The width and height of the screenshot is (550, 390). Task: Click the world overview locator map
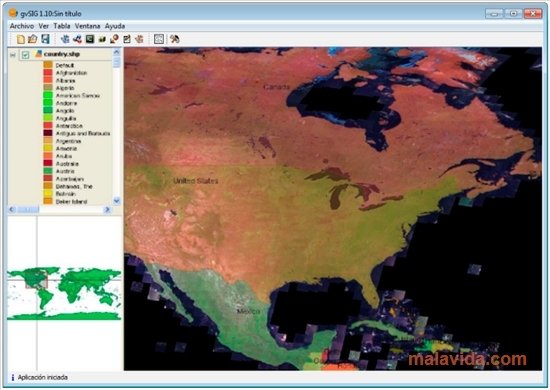point(64,293)
